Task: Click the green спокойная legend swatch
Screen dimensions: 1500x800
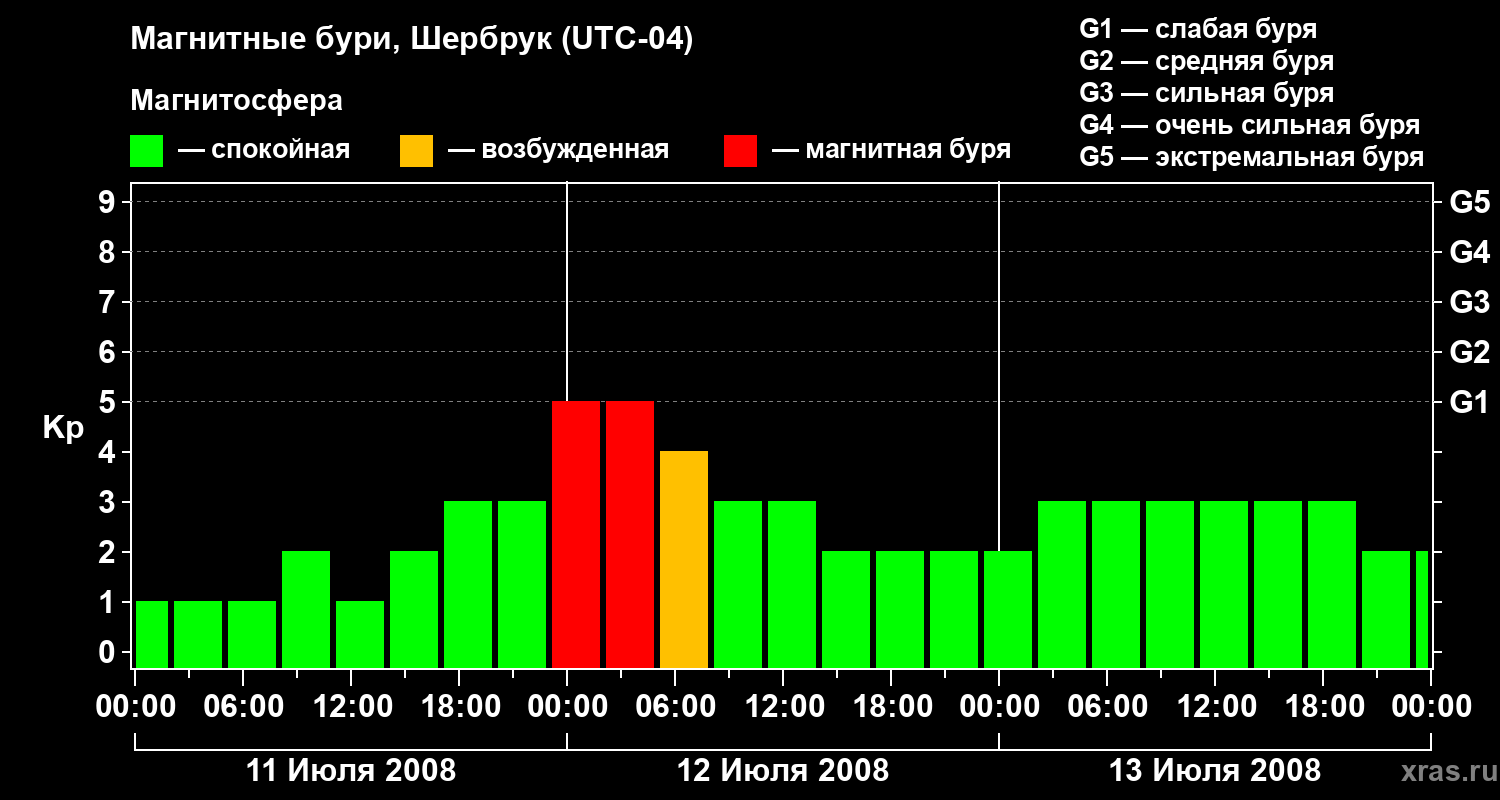Action: 147,151
